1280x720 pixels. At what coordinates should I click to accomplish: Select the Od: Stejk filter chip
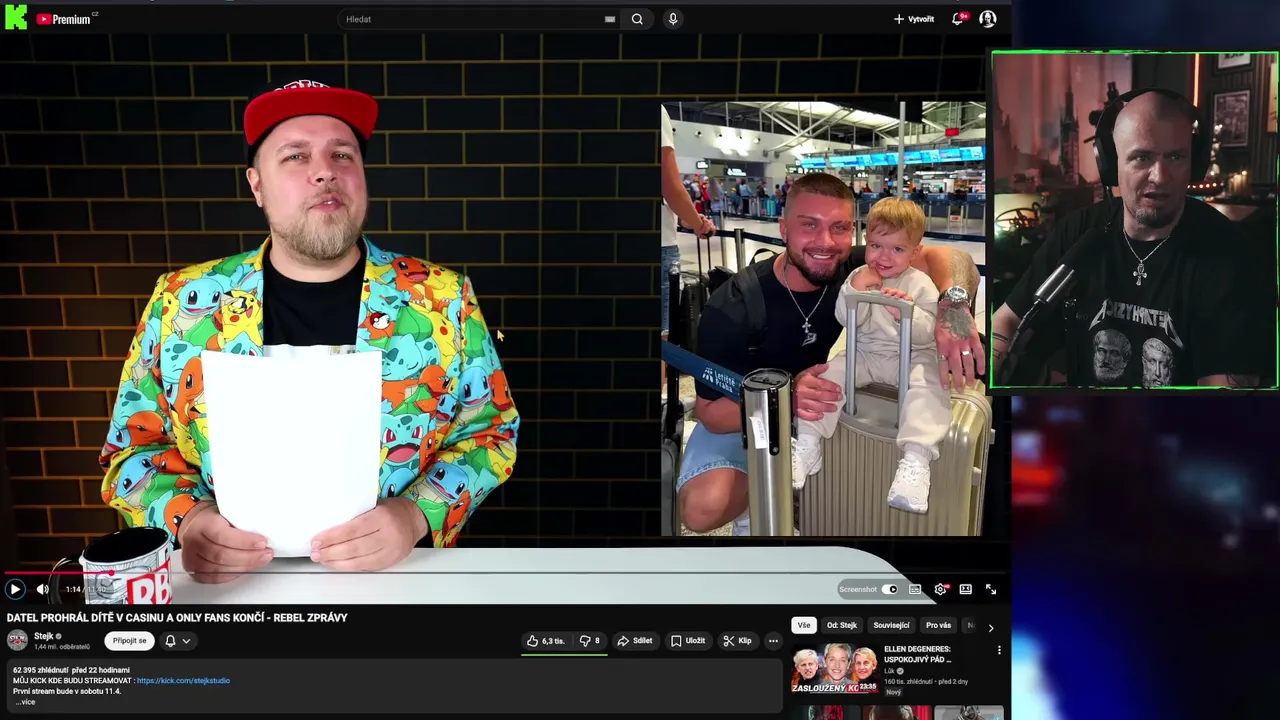pyautogui.click(x=842, y=625)
